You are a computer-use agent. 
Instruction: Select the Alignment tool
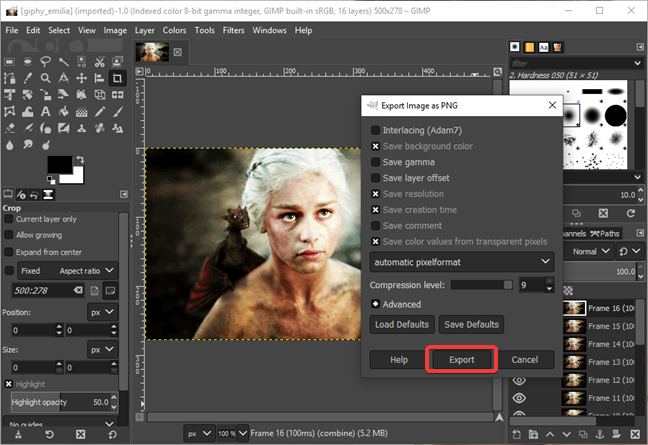pyautogui.click(x=100, y=78)
